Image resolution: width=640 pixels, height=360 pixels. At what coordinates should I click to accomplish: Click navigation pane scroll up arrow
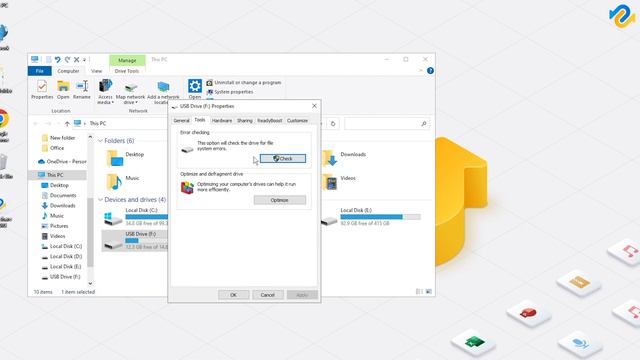tap(90, 138)
